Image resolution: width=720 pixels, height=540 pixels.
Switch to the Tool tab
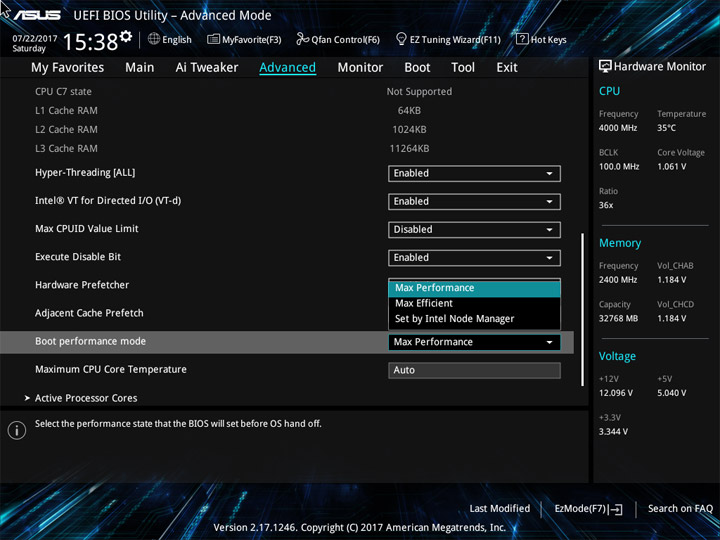pos(463,68)
